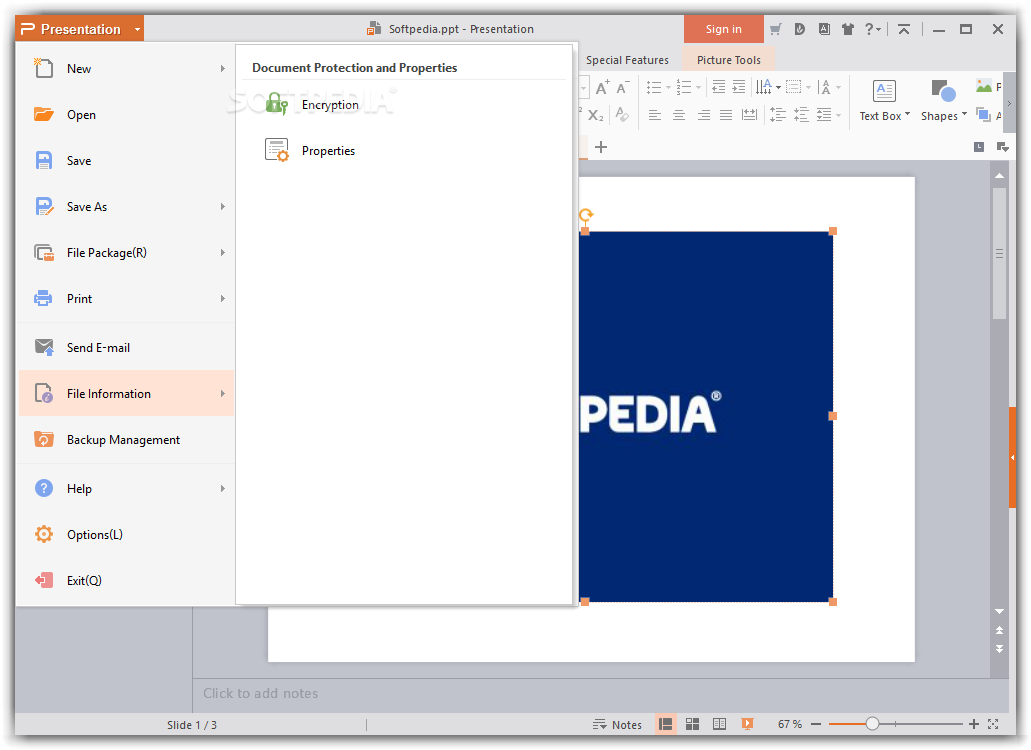This screenshot has width=1031, height=750.
Task: Click zoom in plus button
Action: click(x=974, y=724)
